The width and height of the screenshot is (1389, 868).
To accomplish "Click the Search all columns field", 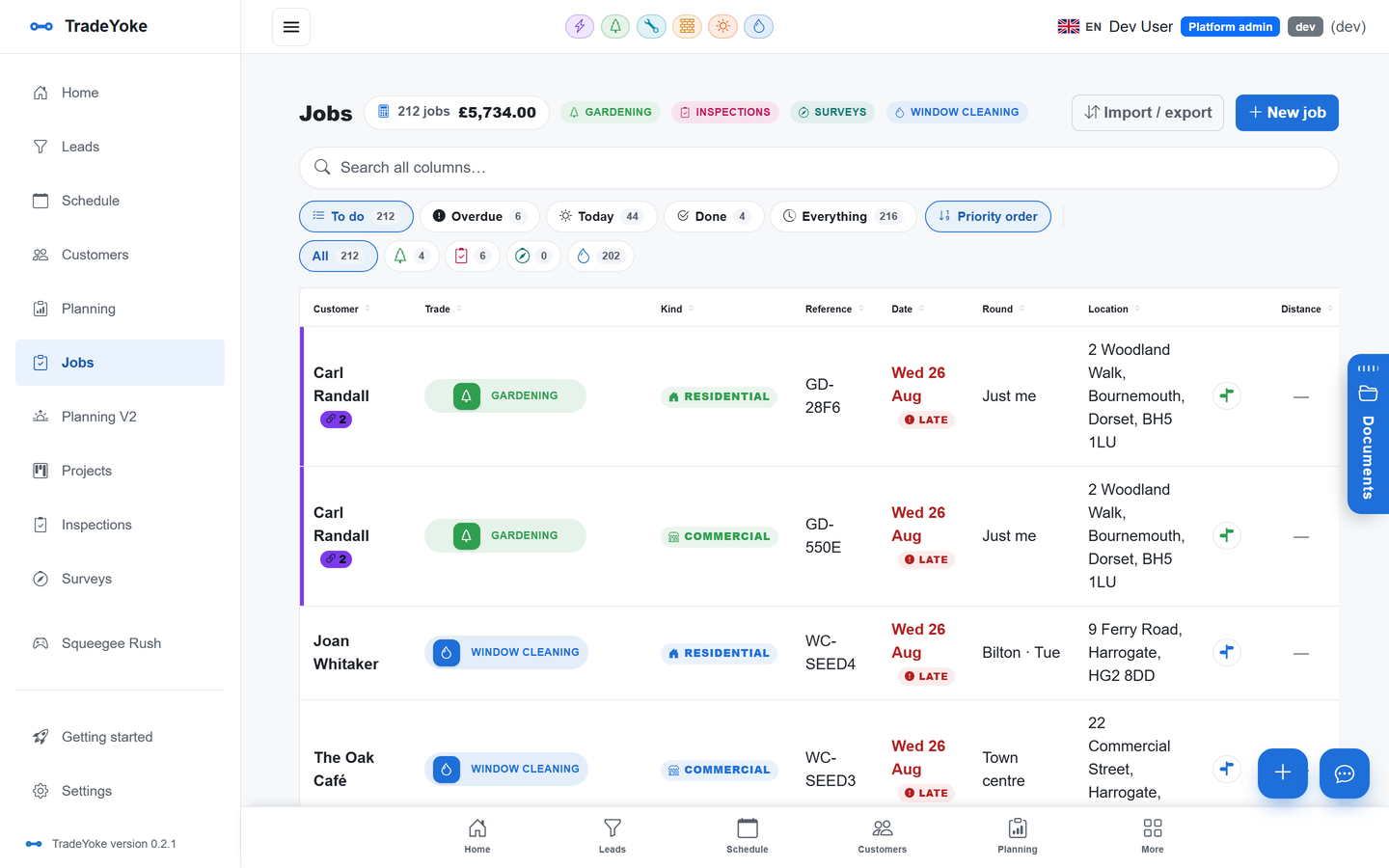I will pyautogui.click(x=818, y=168).
